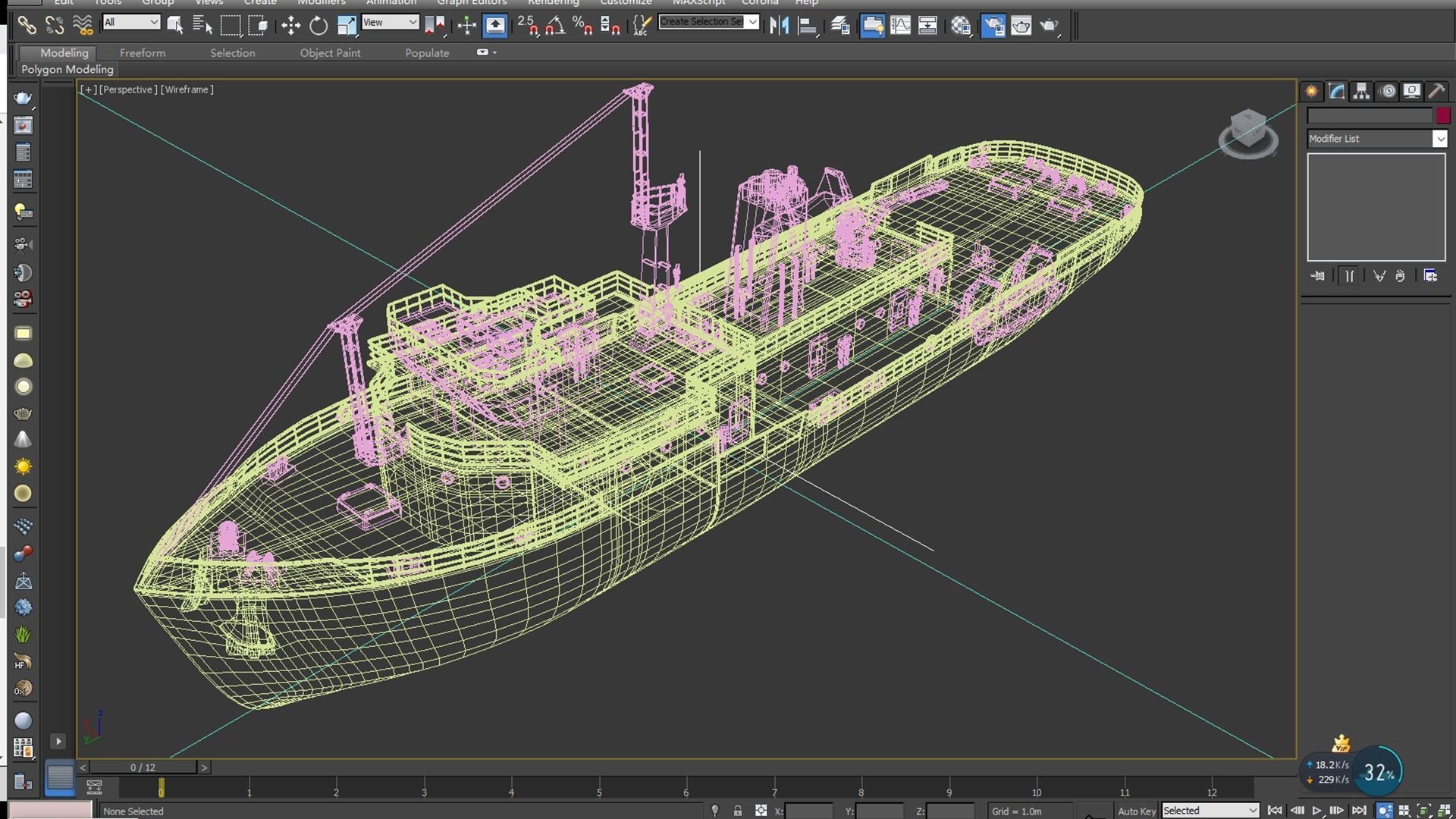
Task: Click Make Unique modifier icon
Action: [x=1379, y=276]
